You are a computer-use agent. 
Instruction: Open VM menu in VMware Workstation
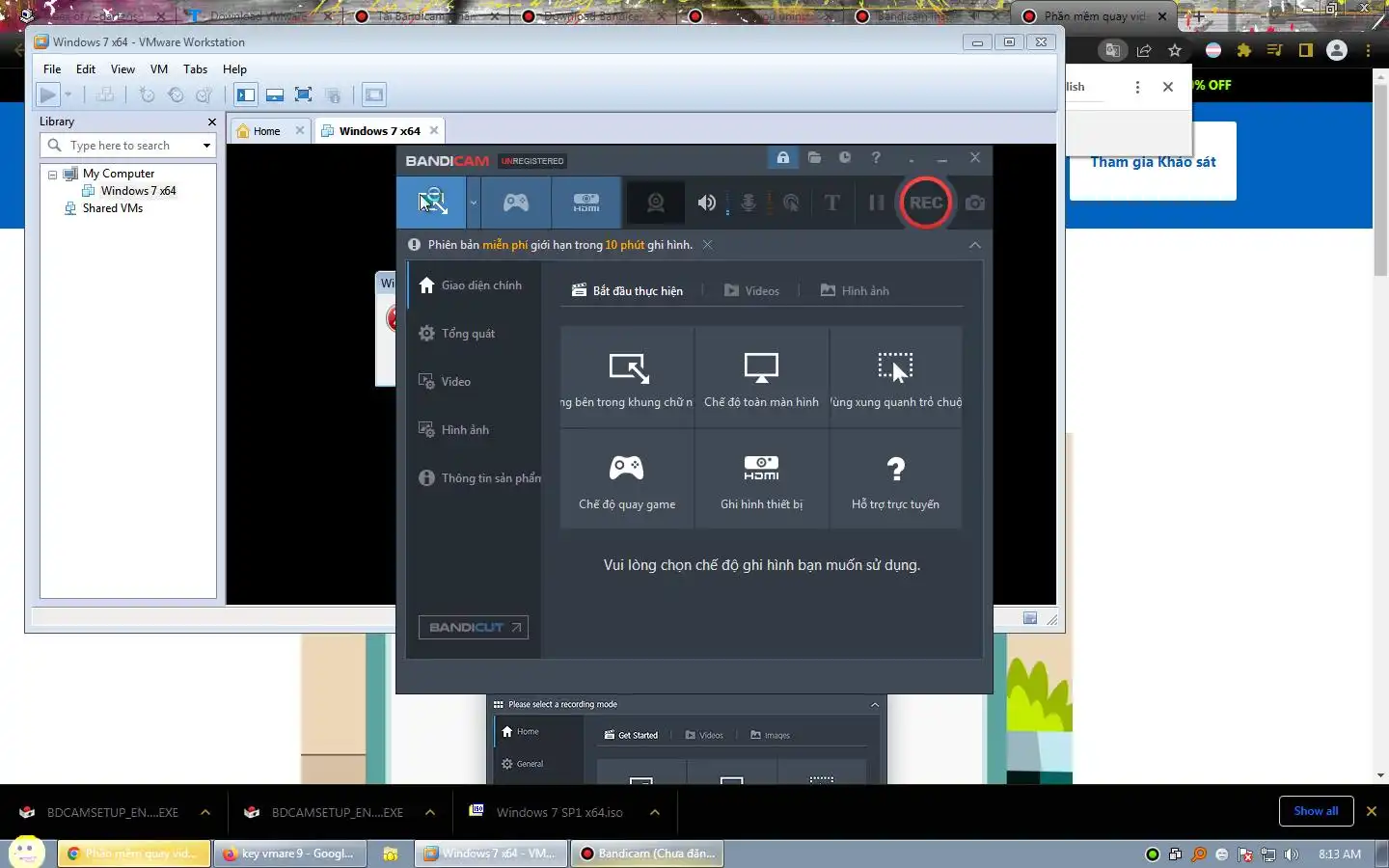point(159,69)
